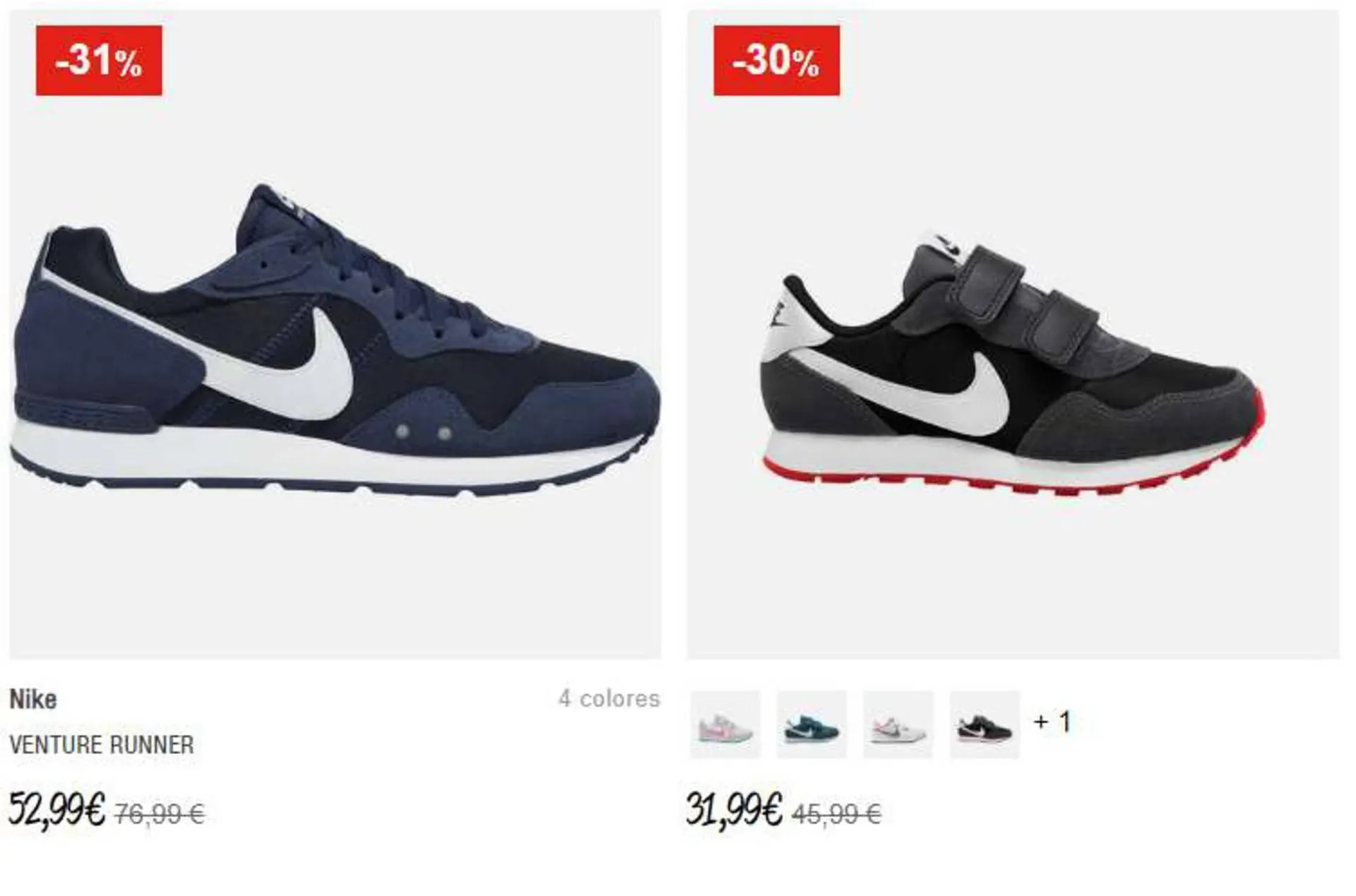This screenshot has width=1356, height=896.
Task: Click the -31% discount badge
Action: point(99,61)
